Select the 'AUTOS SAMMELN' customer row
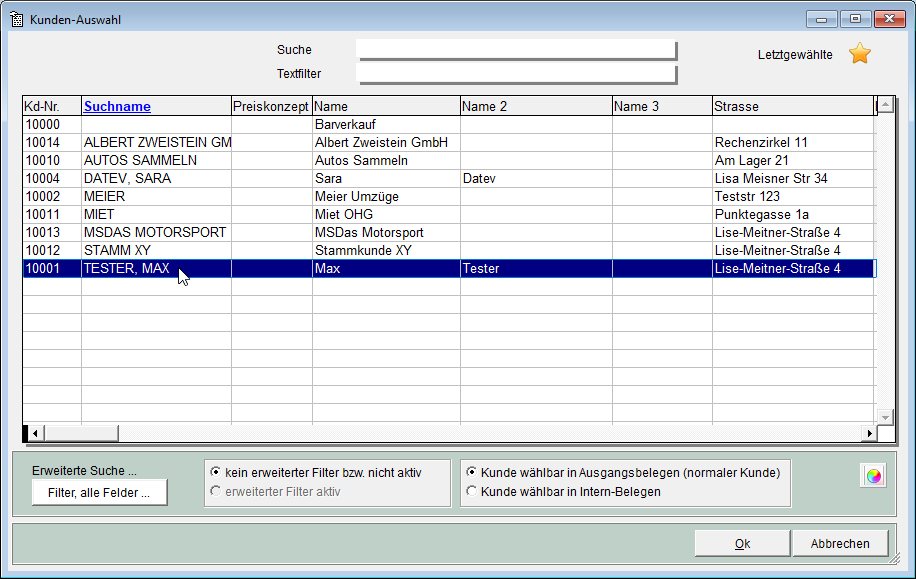Image resolution: width=916 pixels, height=579 pixels. click(449, 161)
